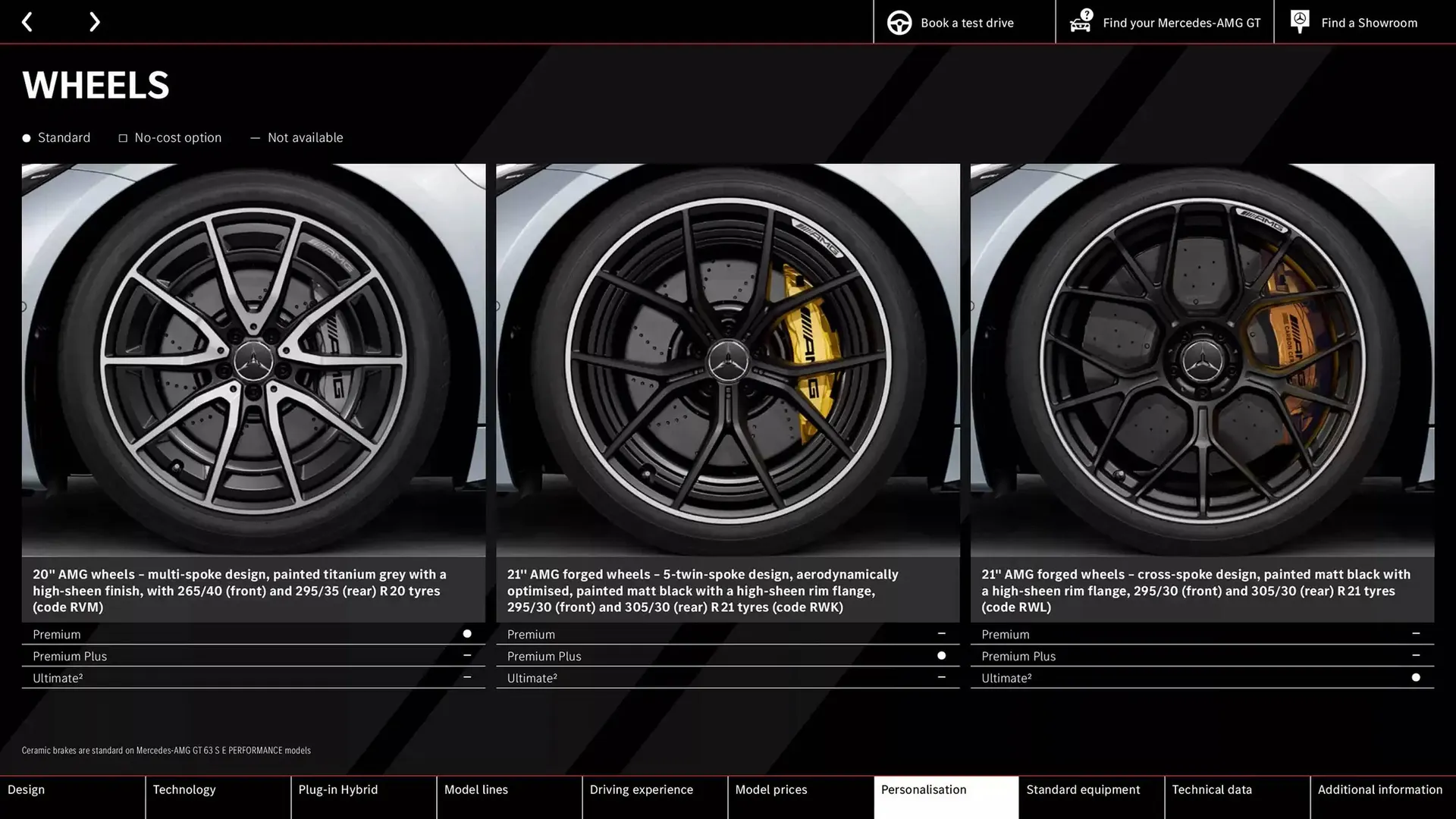The image size is (1456, 819).
Task: Click the No-cost option square symbol
Action: 123,138
